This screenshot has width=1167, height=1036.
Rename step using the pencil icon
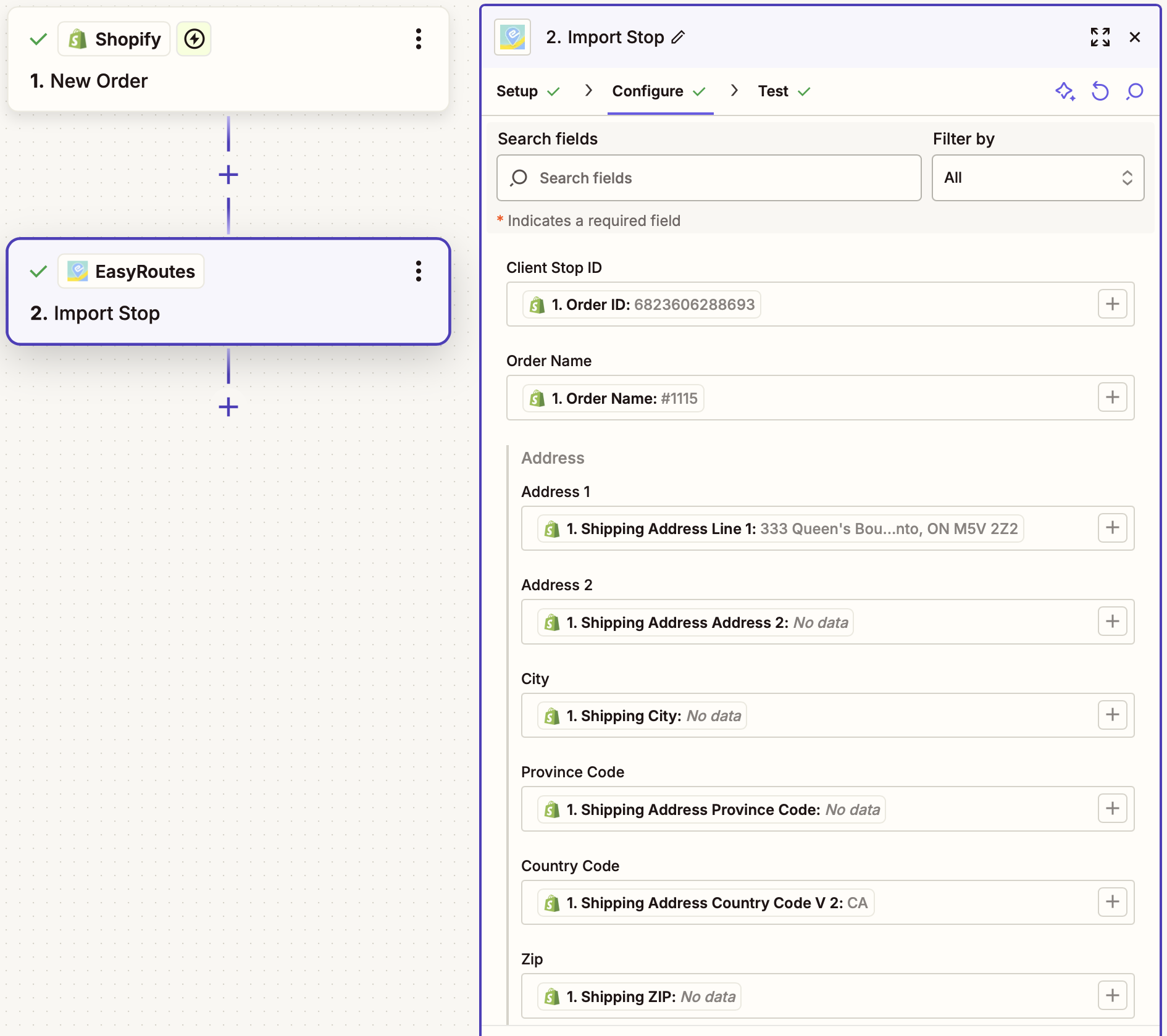click(678, 38)
